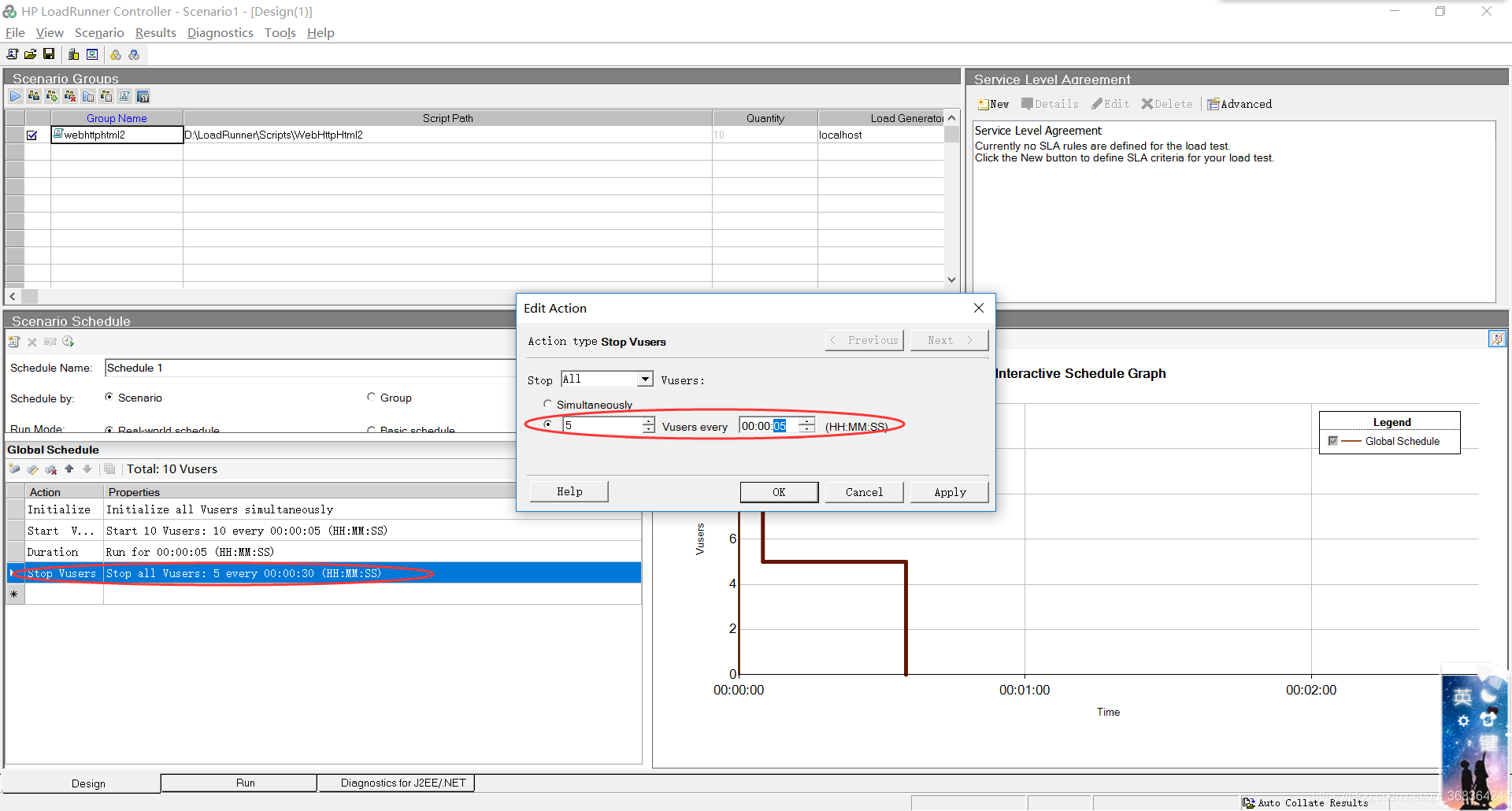Click the Vusers count field showing 5

click(602, 425)
